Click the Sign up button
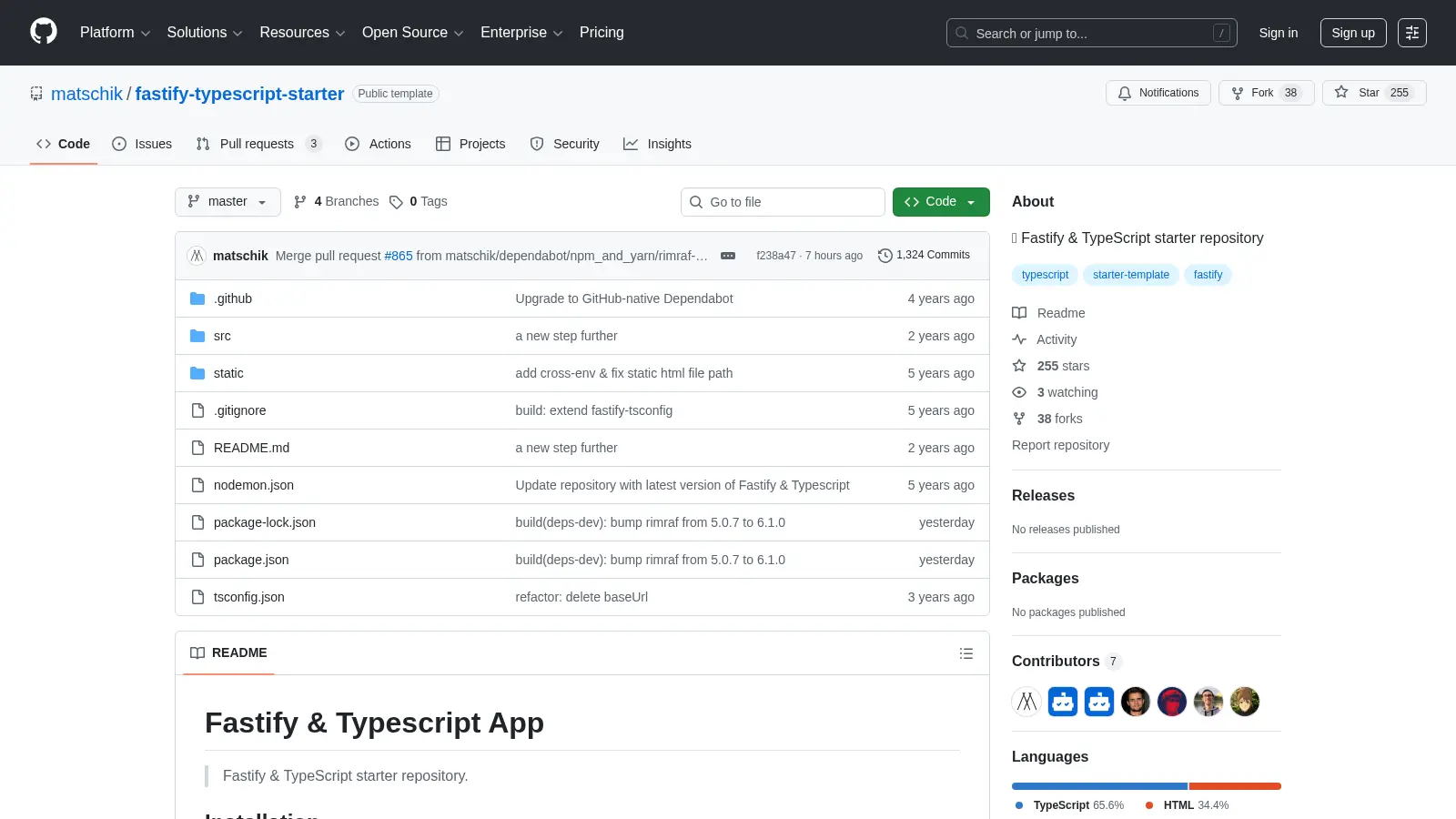This screenshot has height=819, width=1456. point(1353,33)
